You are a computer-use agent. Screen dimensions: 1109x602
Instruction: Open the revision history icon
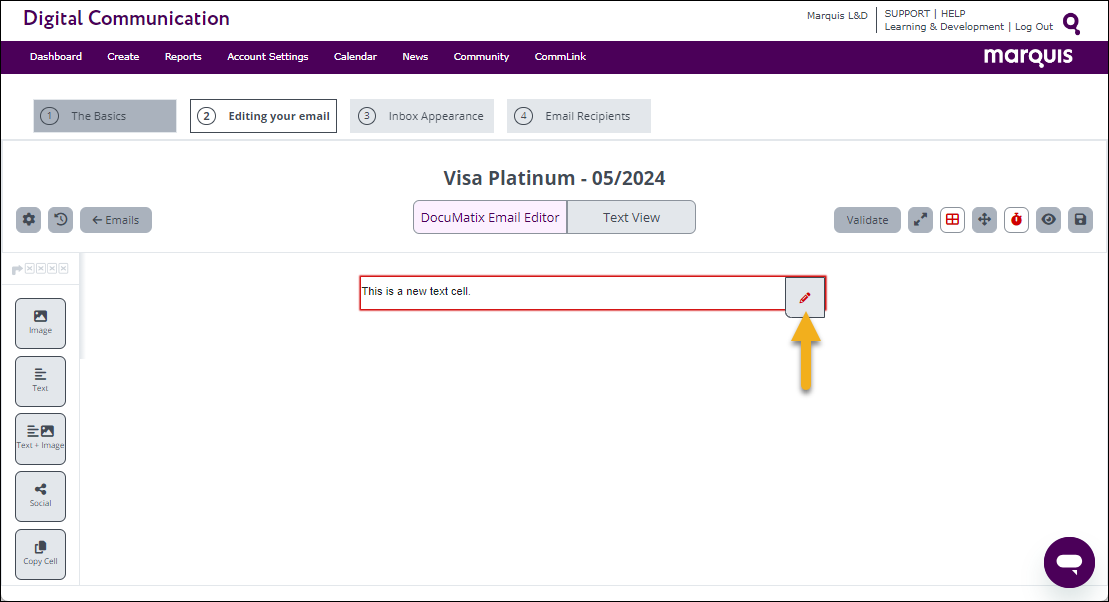[61, 220]
